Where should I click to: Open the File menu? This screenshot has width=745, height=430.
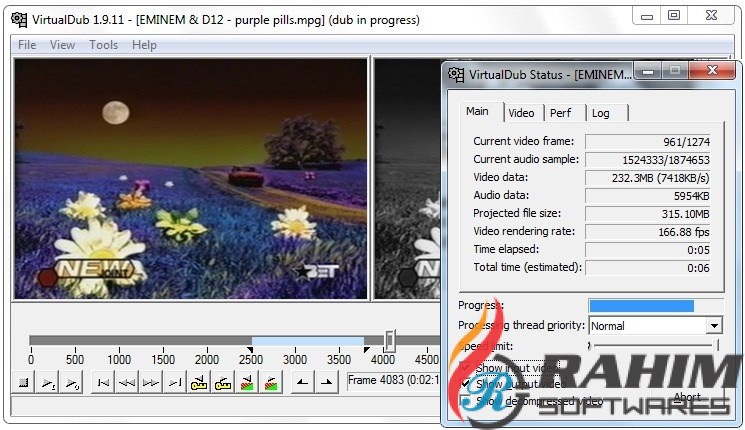pos(27,45)
